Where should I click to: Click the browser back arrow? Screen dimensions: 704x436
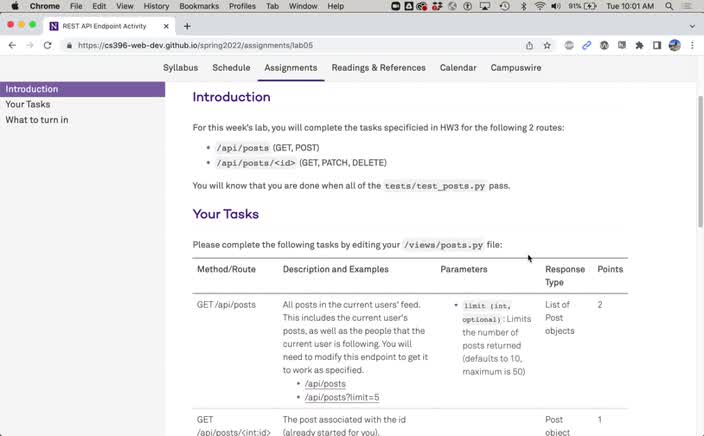coord(12,45)
